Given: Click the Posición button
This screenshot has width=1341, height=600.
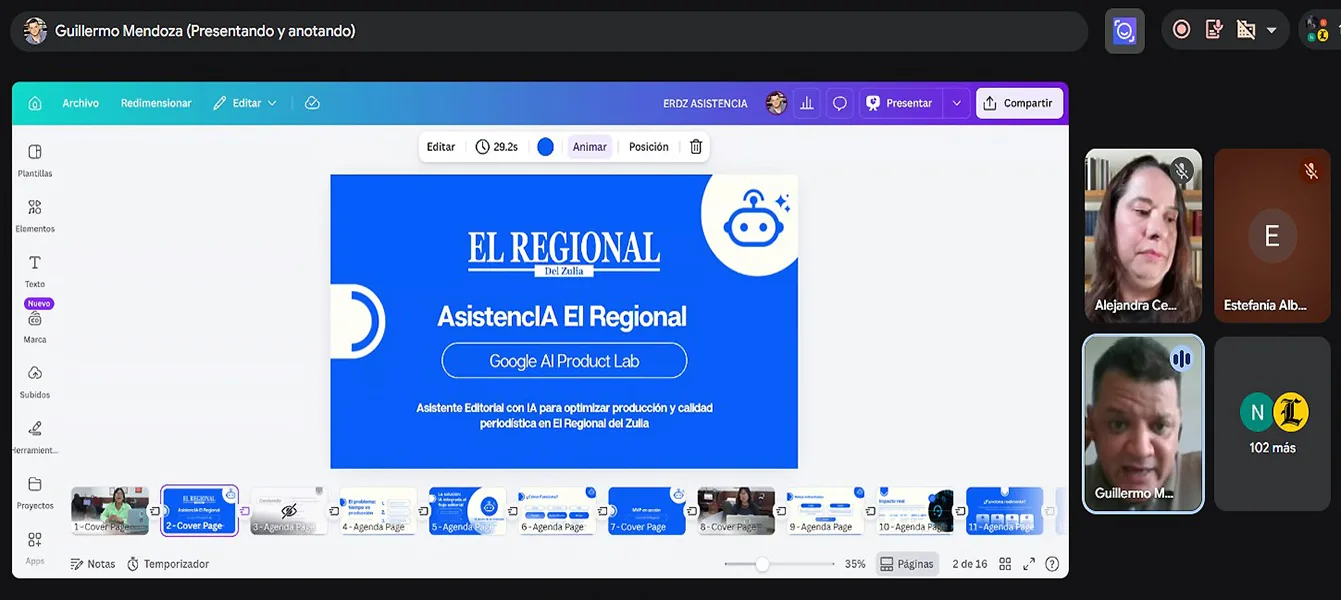Looking at the screenshot, I should 649,147.
